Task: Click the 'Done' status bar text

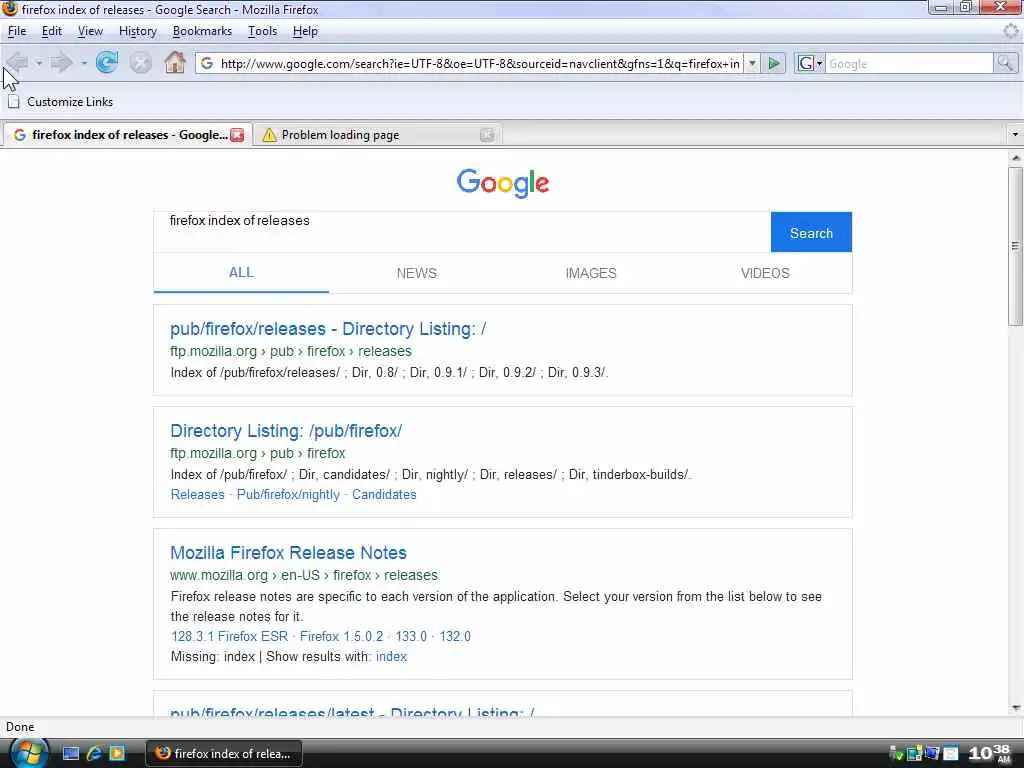Action: [x=20, y=727]
